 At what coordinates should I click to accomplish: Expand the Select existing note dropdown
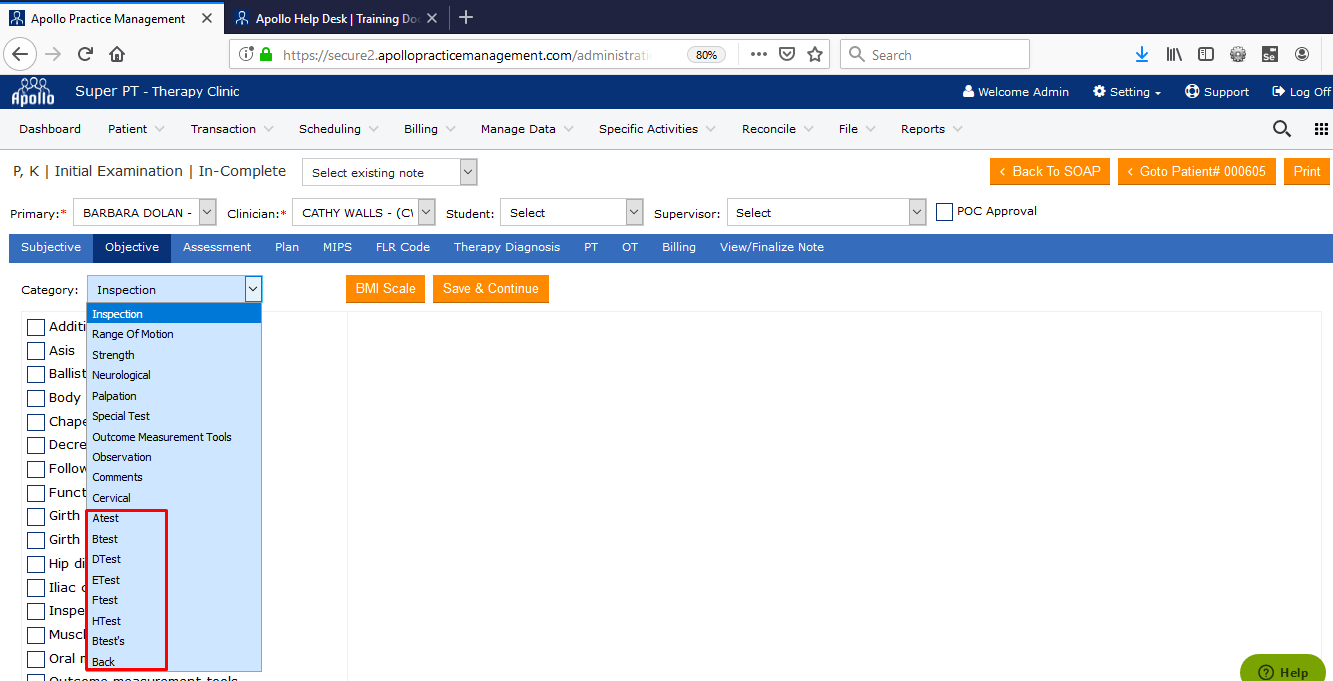389,172
